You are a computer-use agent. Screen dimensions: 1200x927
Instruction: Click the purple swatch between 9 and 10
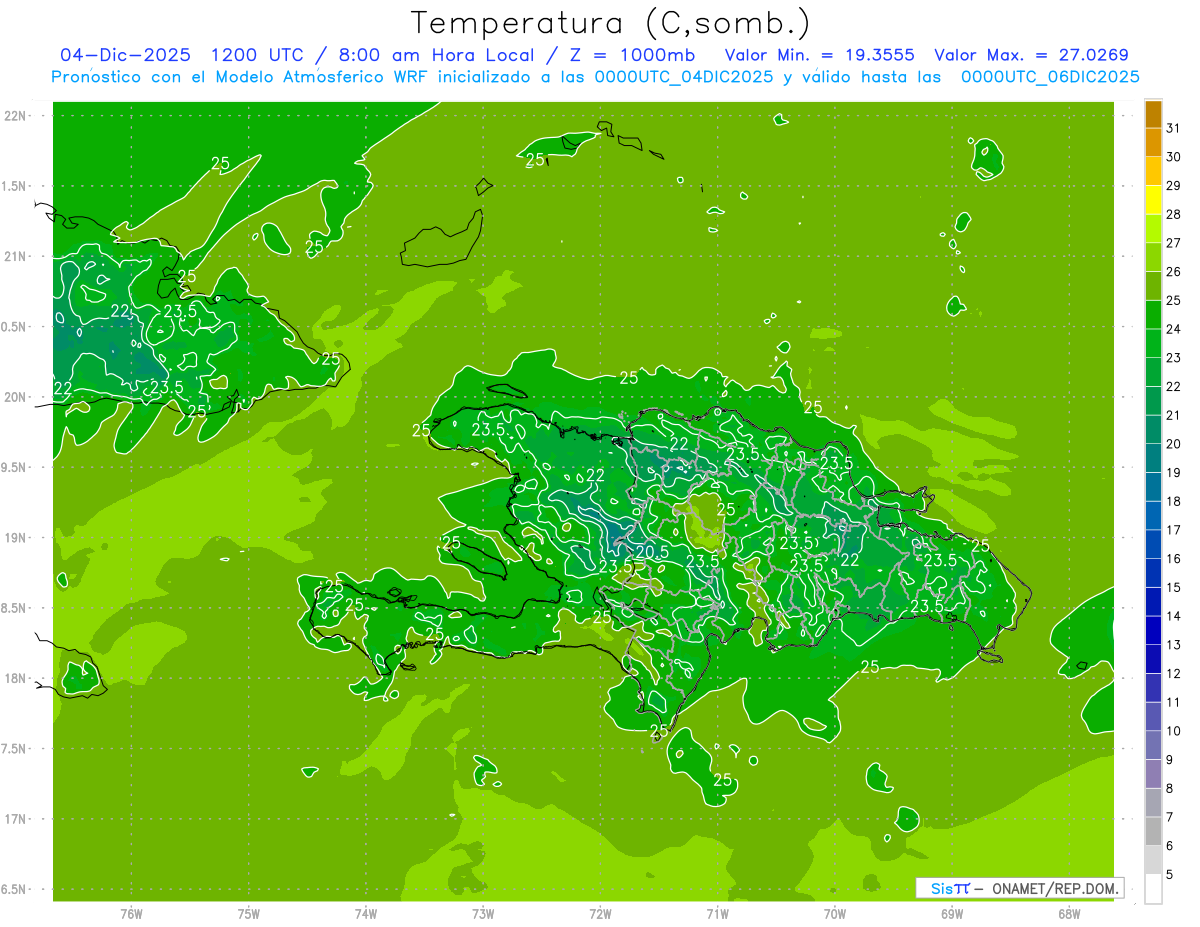point(1154,746)
